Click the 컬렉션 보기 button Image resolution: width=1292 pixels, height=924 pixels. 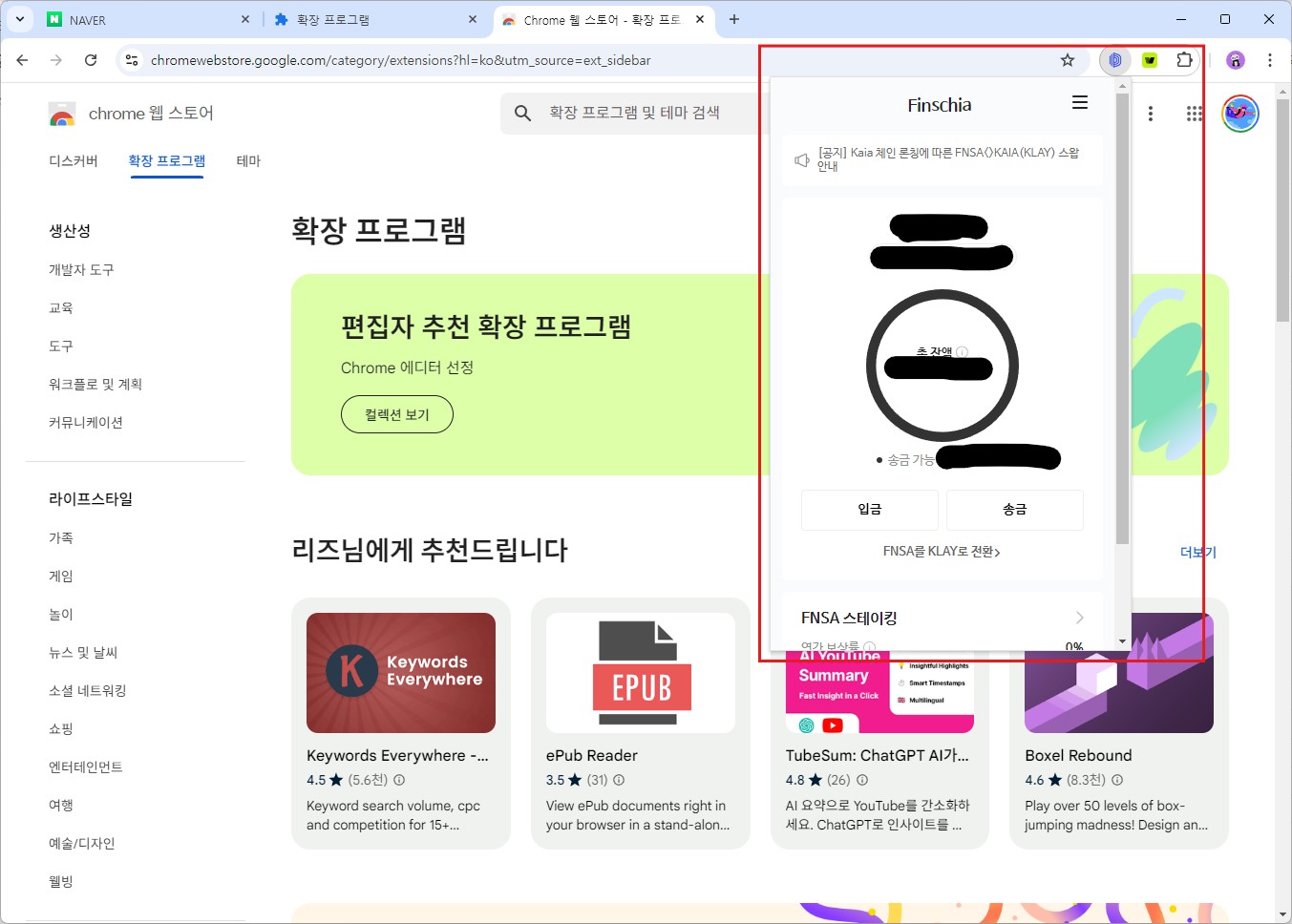[x=397, y=414]
